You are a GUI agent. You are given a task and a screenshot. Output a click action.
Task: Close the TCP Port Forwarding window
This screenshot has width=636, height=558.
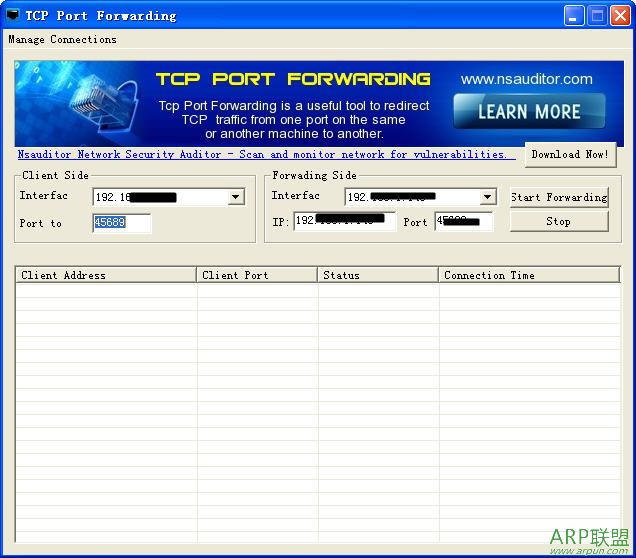[x=621, y=16]
